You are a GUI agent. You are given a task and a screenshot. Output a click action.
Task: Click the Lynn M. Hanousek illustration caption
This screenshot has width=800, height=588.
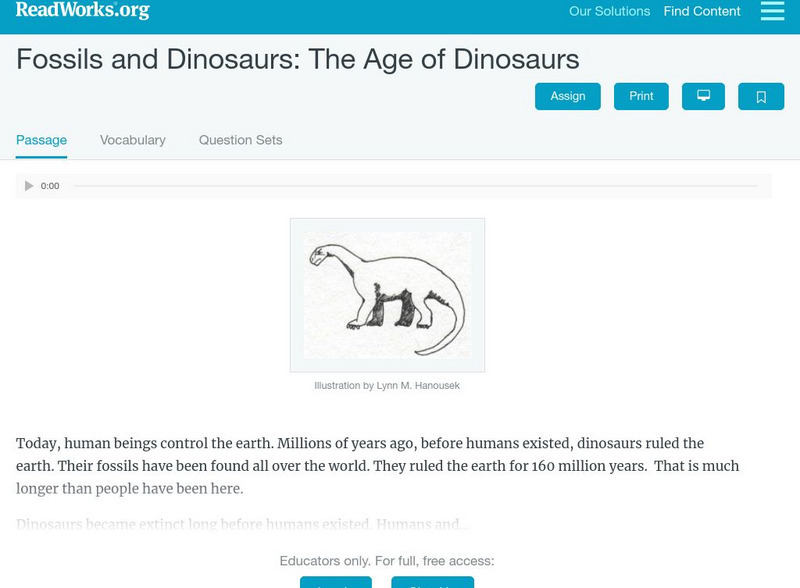(387, 385)
